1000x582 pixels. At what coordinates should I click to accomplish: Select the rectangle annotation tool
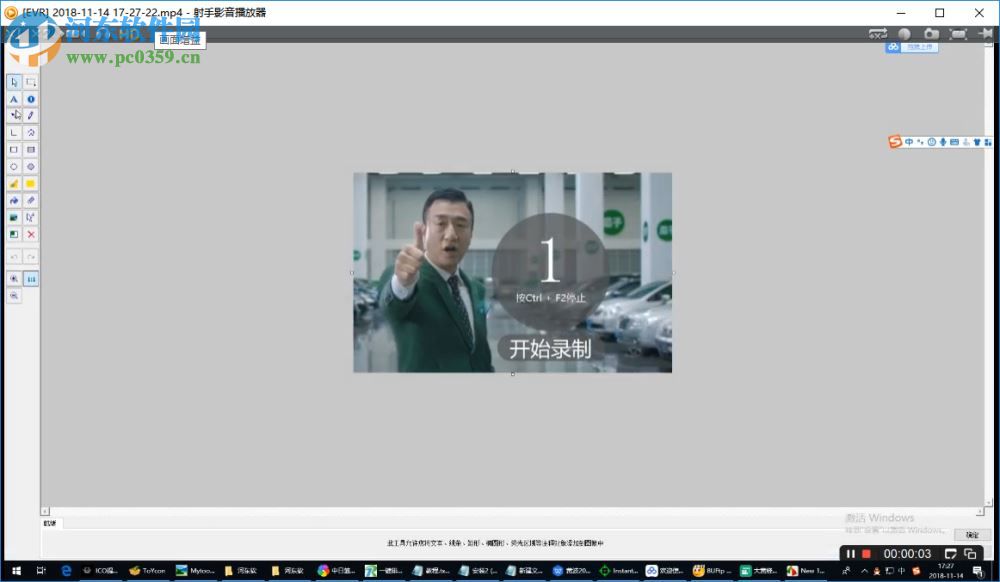point(14,149)
